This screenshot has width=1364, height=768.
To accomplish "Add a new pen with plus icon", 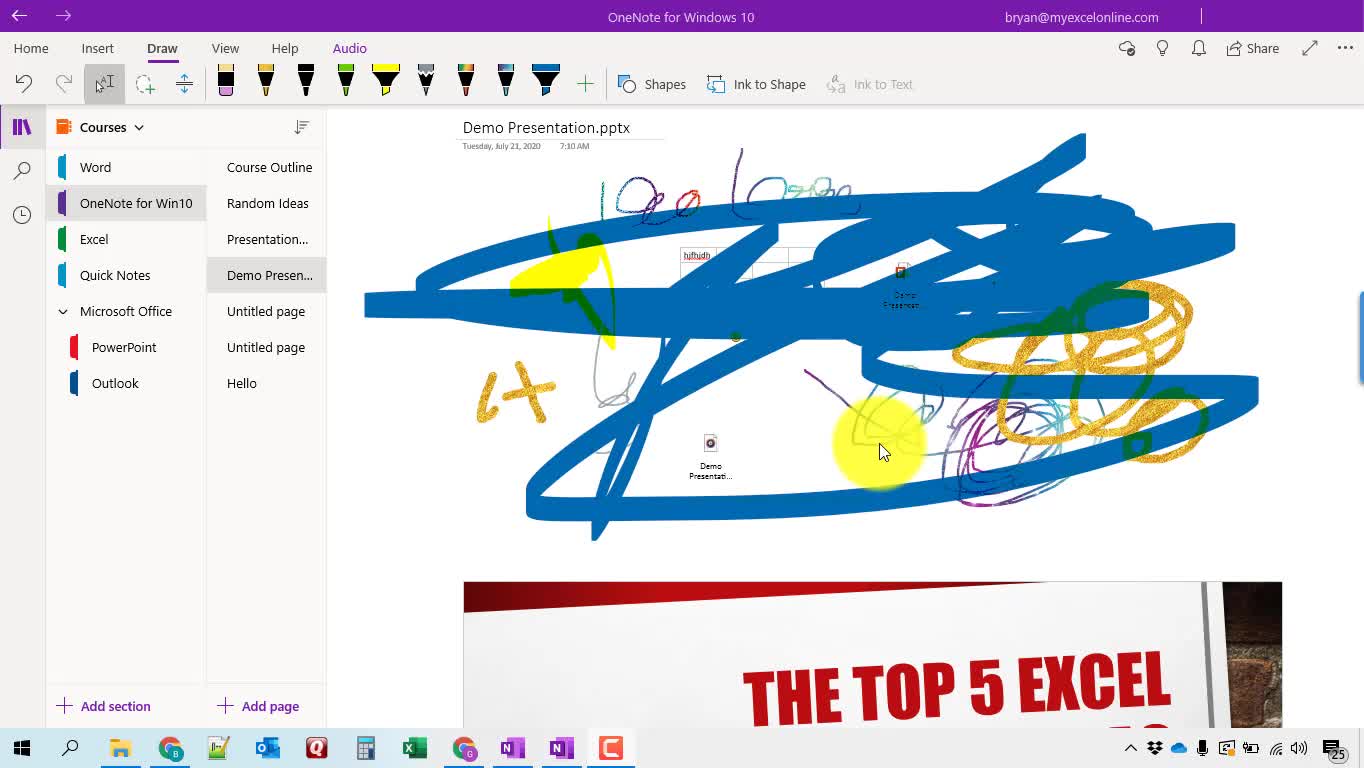I will pos(585,85).
